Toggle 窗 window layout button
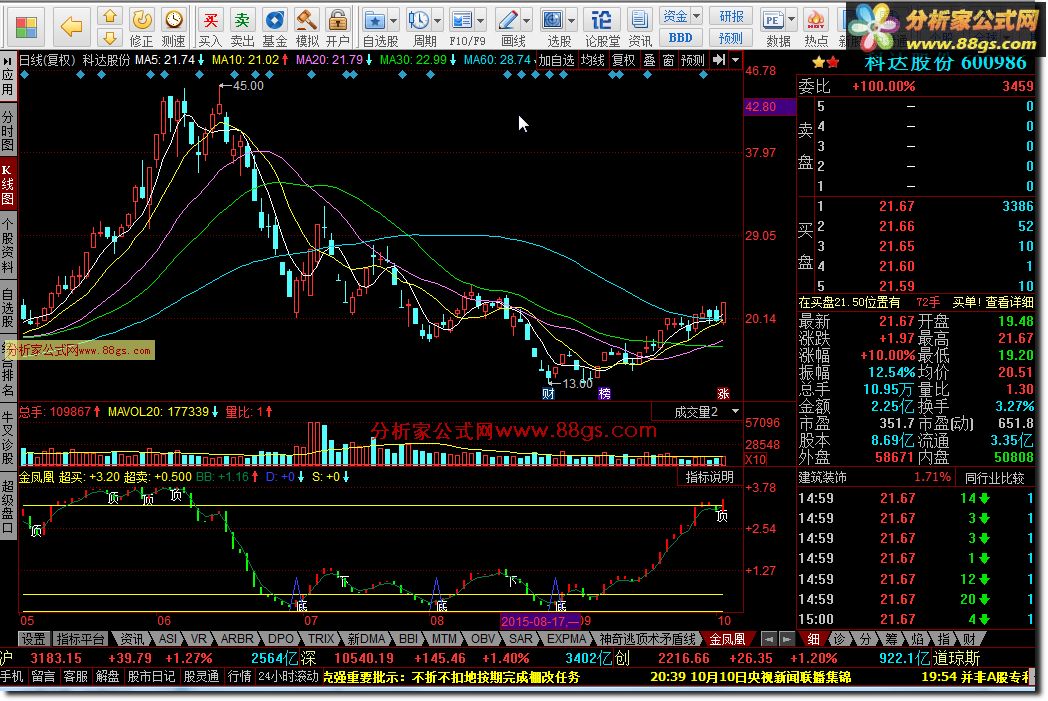The image size is (1048, 701). pyautogui.click(x=668, y=60)
